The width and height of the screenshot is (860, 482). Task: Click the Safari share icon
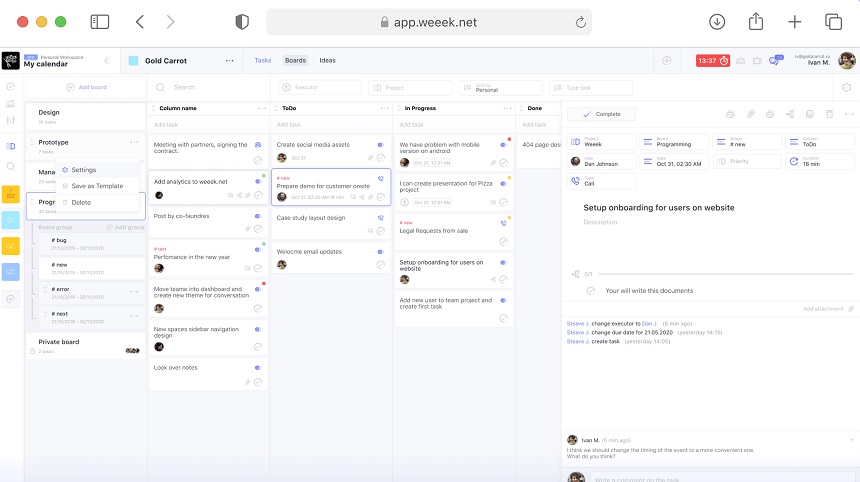(756, 22)
